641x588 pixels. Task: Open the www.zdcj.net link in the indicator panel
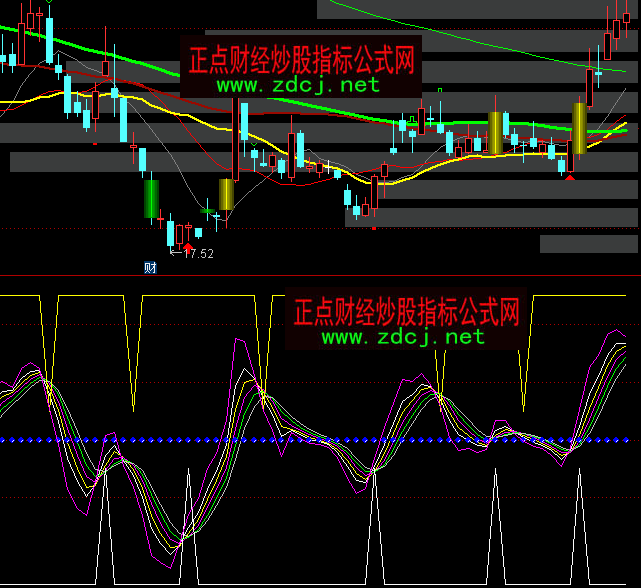coord(403,337)
